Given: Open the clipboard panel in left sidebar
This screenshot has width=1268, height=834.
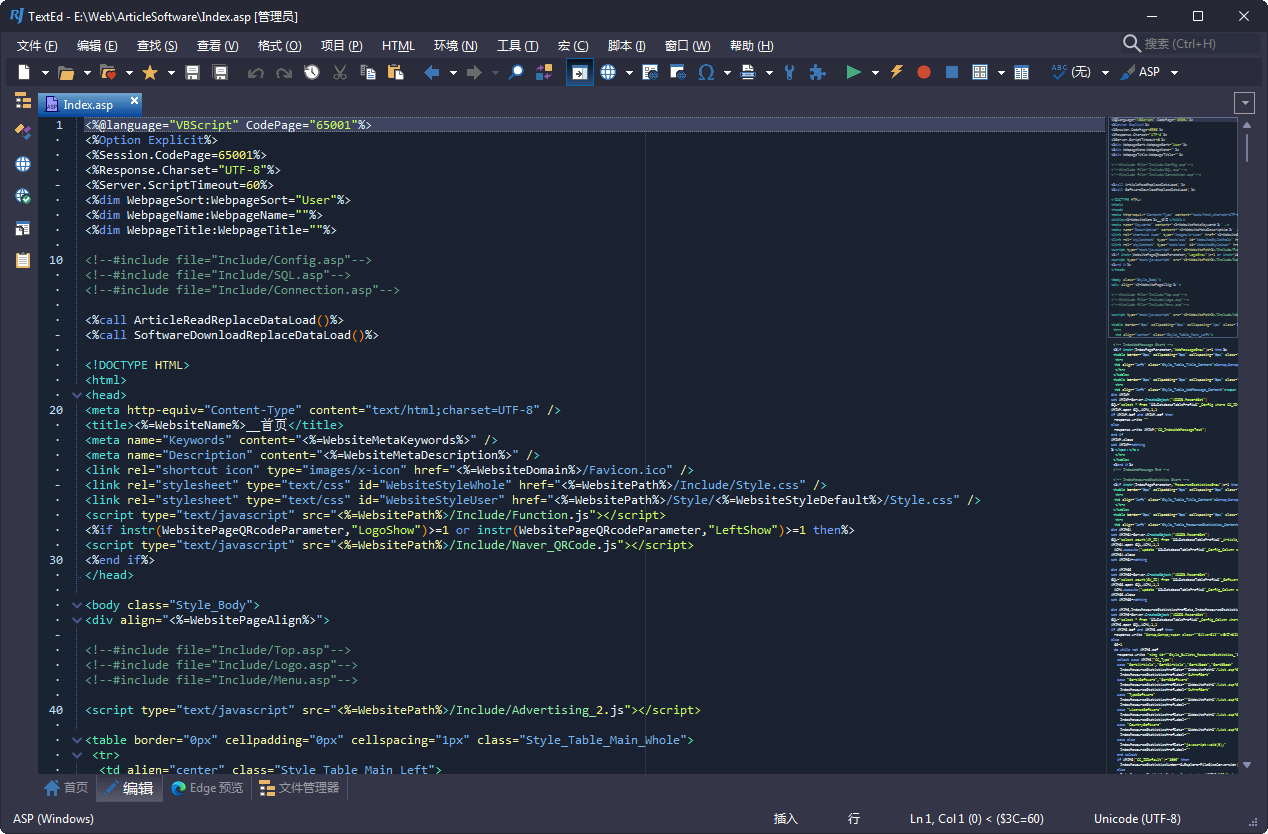Looking at the screenshot, I should (22, 260).
